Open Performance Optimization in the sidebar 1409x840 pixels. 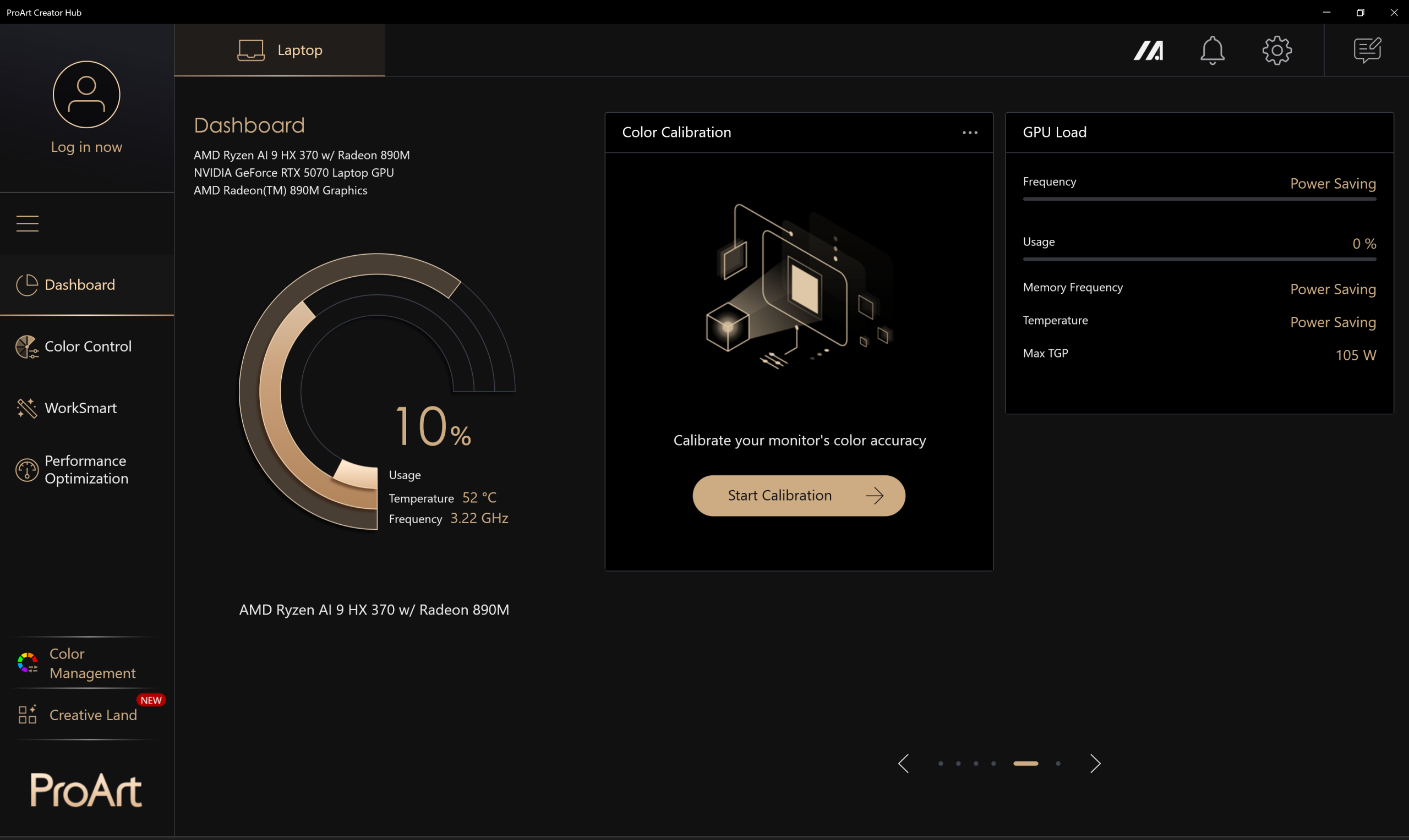[x=86, y=469]
